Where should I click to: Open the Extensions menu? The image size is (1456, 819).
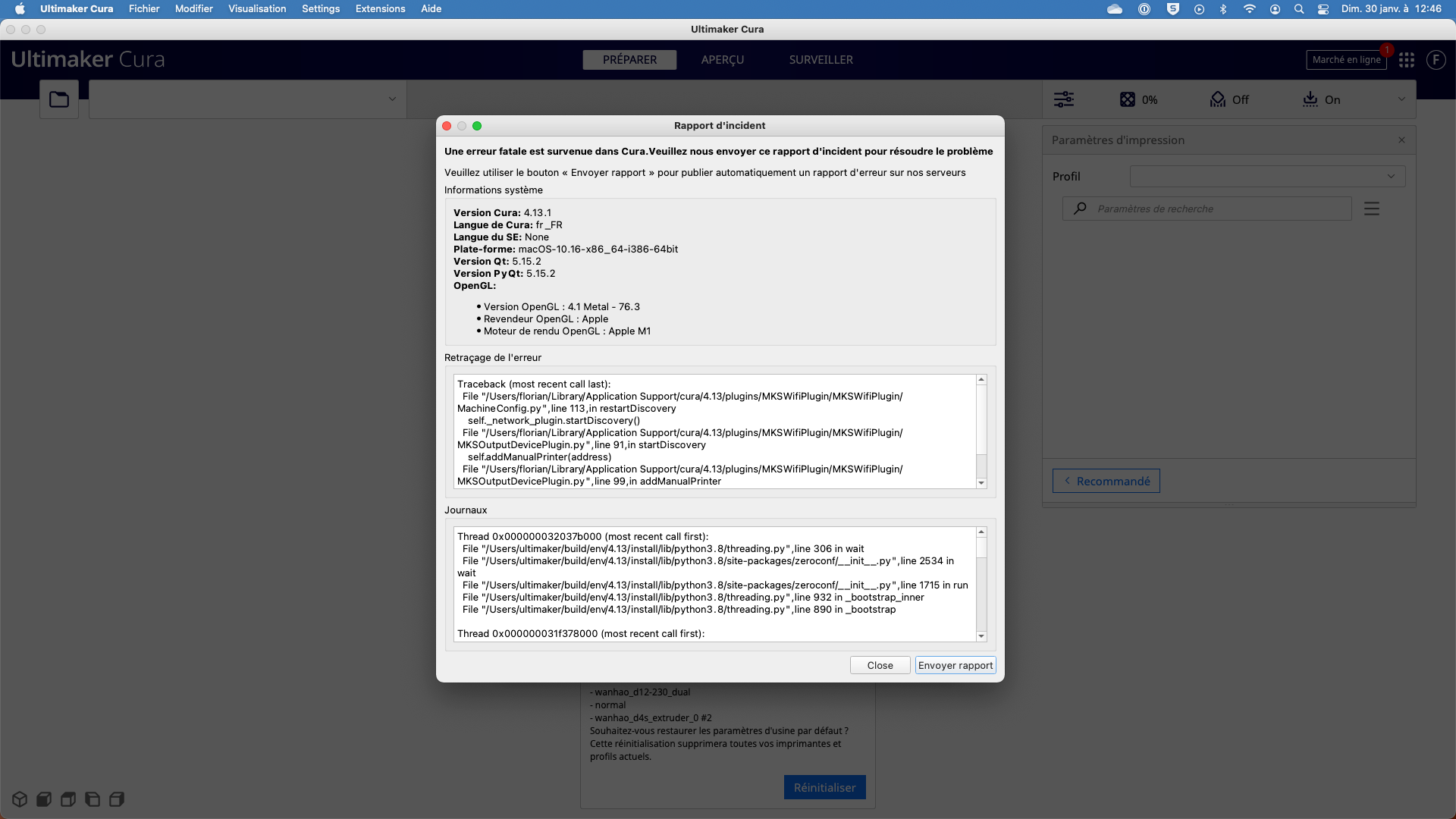tap(380, 9)
